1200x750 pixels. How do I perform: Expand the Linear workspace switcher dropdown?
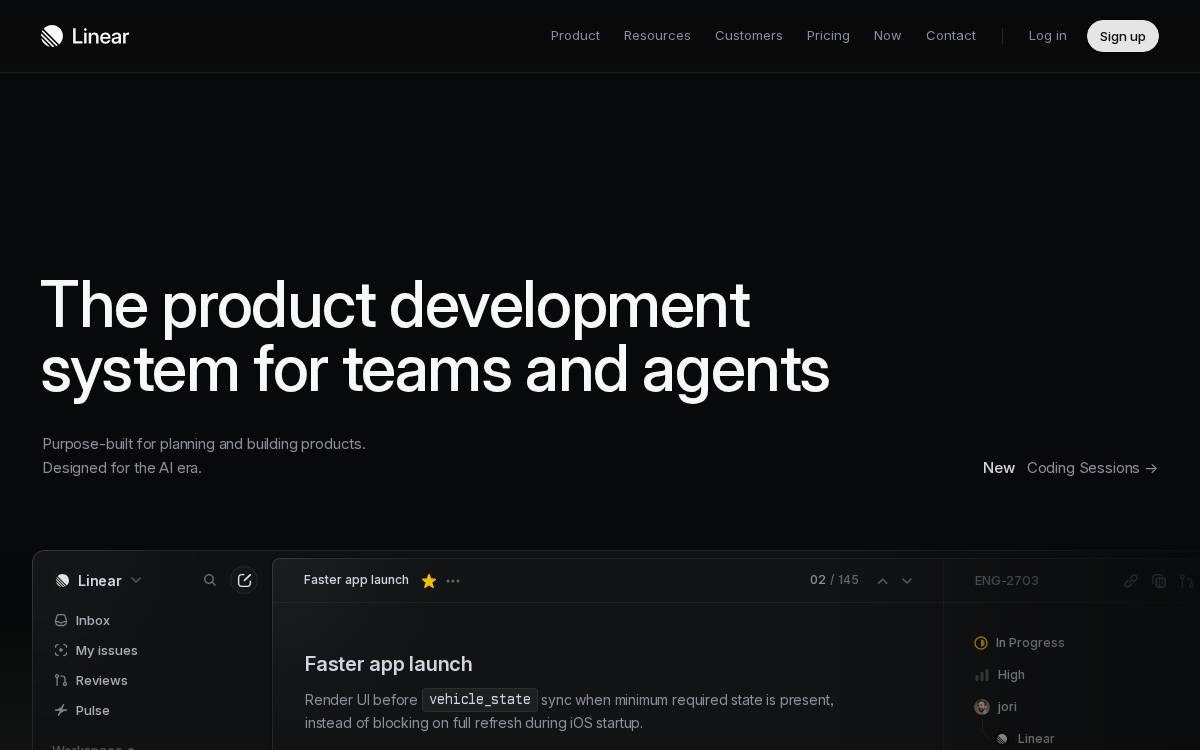[136, 580]
